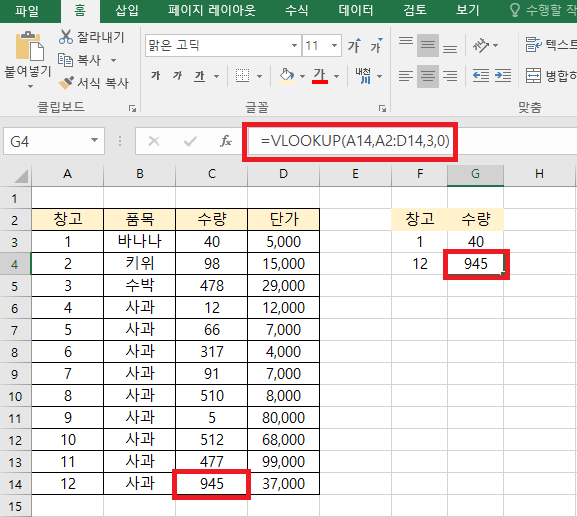The width and height of the screenshot is (577, 517).
Task: Select cell with value 945 in column C
Action: (x=212, y=484)
